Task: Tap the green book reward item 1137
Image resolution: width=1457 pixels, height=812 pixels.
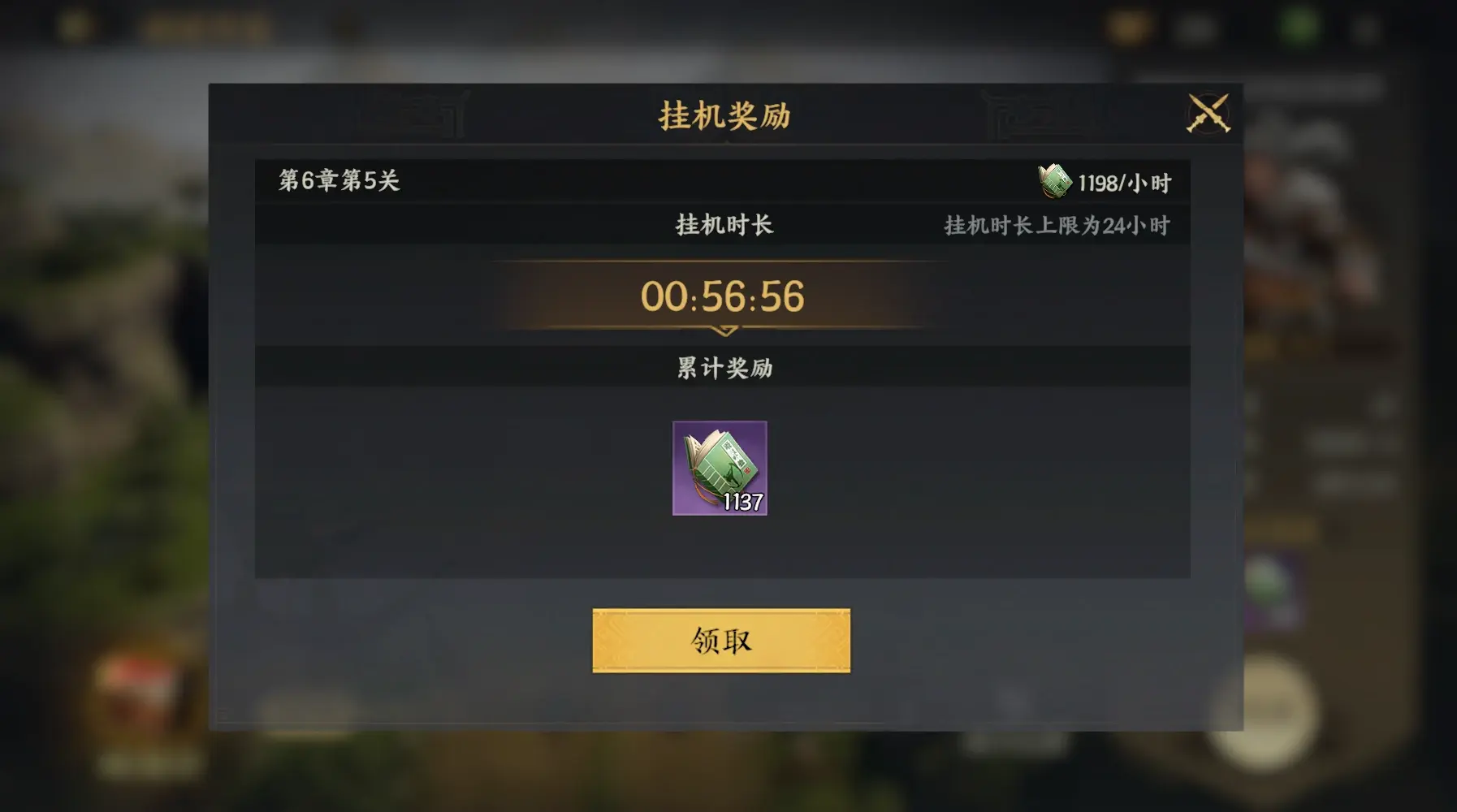Action: (720, 468)
